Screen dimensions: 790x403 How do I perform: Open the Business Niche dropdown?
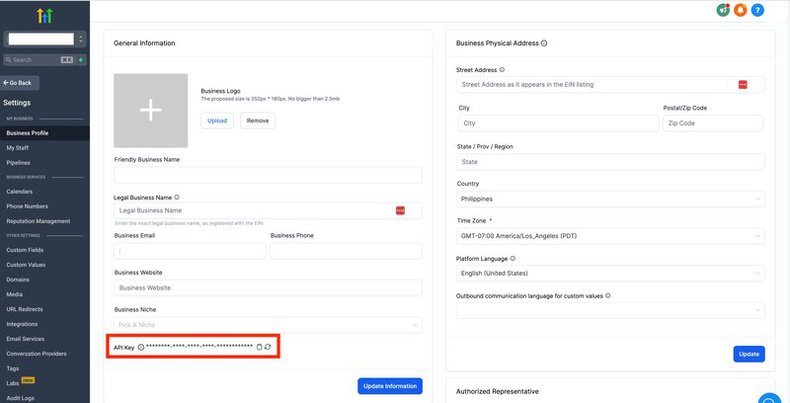(x=268, y=325)
